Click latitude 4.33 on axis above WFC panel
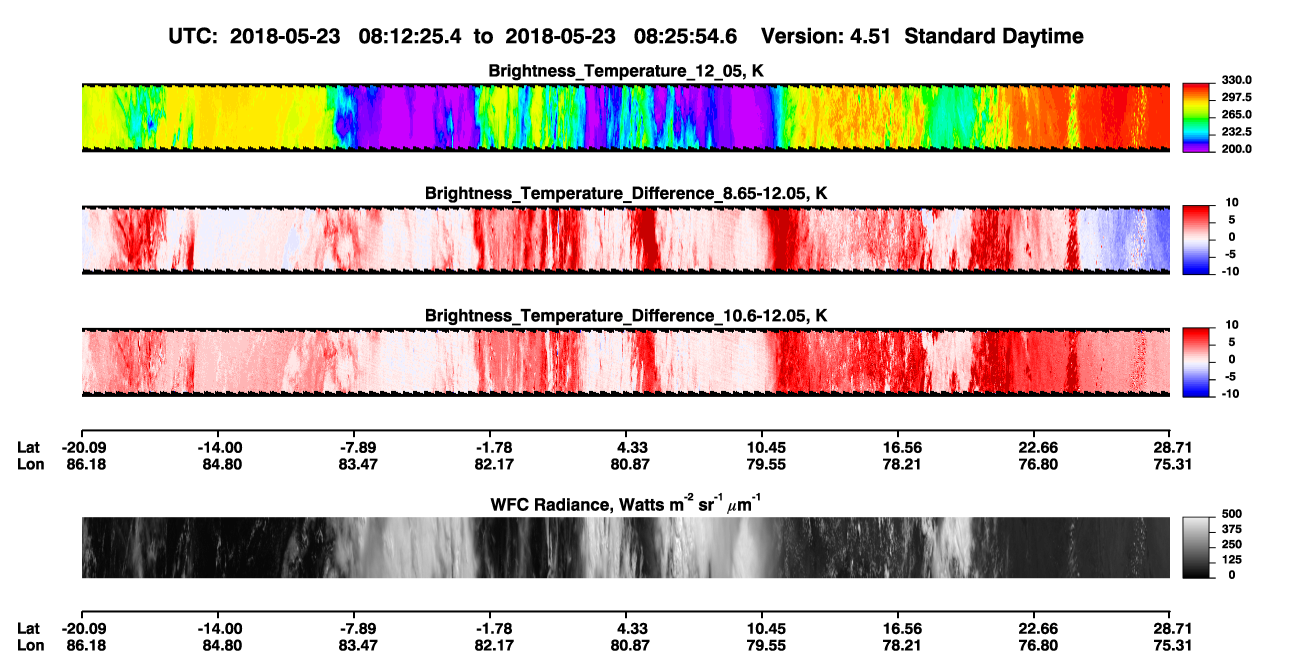Viewport: 1300px width, 667px height. pyautogui.click(x=625, y=447)
